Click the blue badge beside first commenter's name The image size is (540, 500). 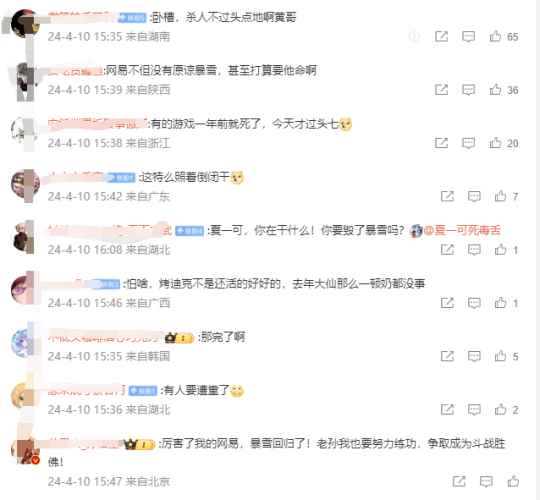(132, 17)
